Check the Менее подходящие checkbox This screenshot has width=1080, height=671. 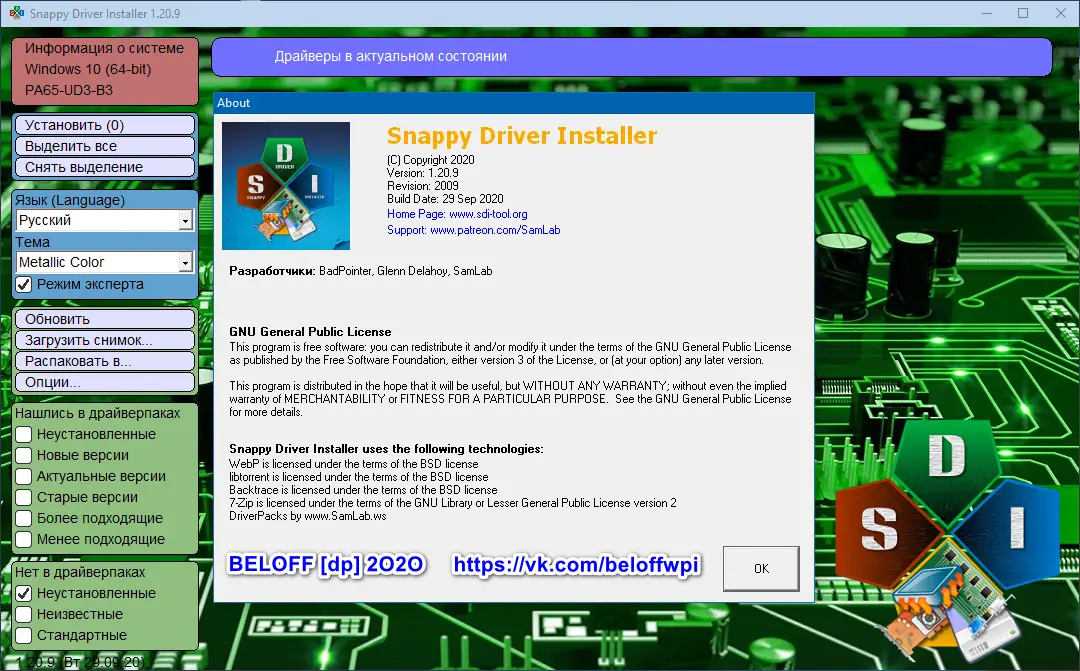click(x=23, y=539)
